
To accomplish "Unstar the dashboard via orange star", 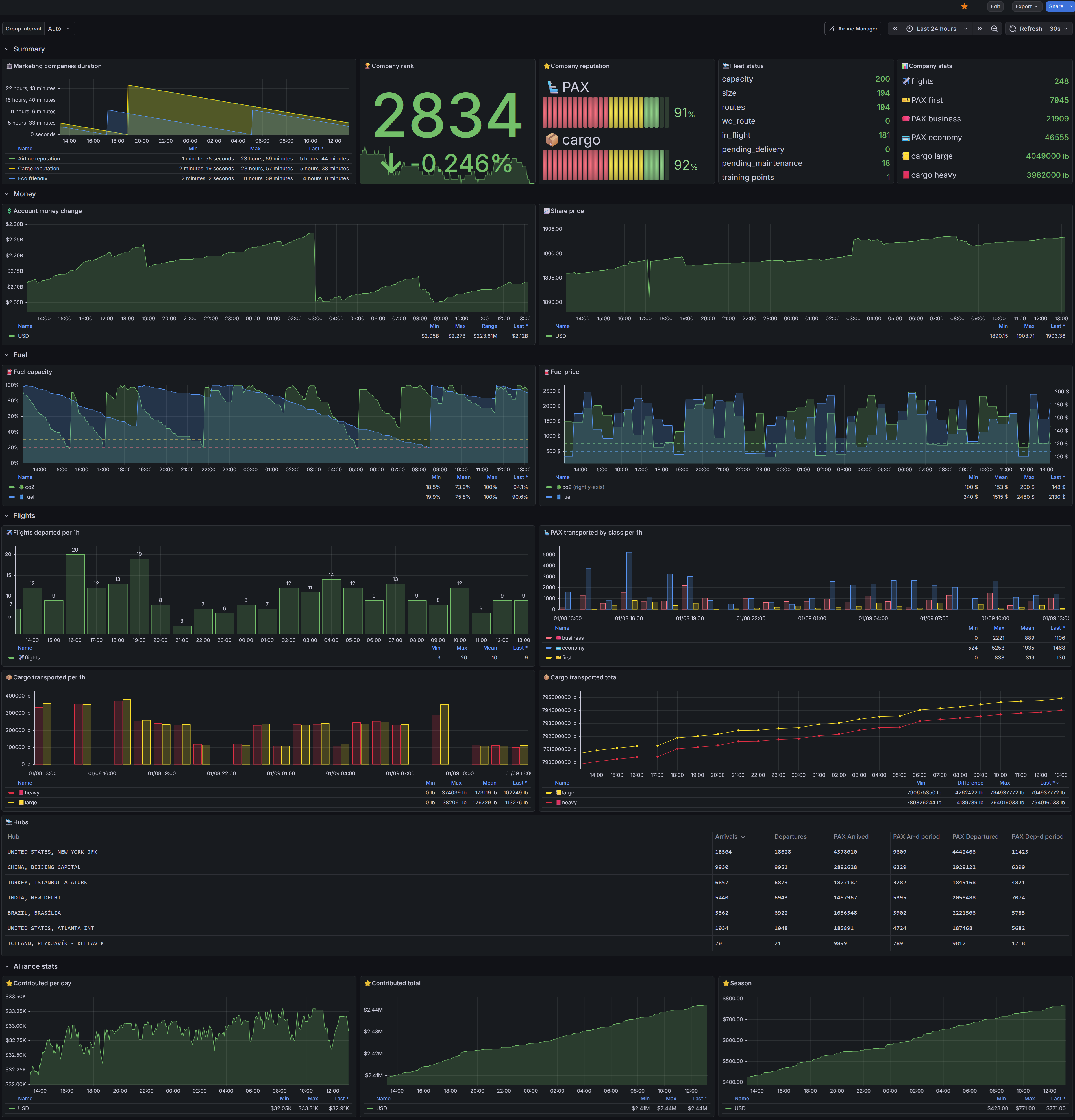I will point(964,6).
